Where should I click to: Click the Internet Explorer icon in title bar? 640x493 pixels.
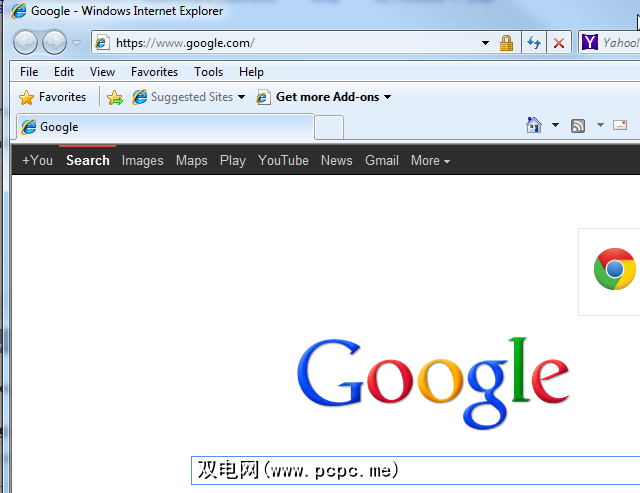[x=19, y=11]
